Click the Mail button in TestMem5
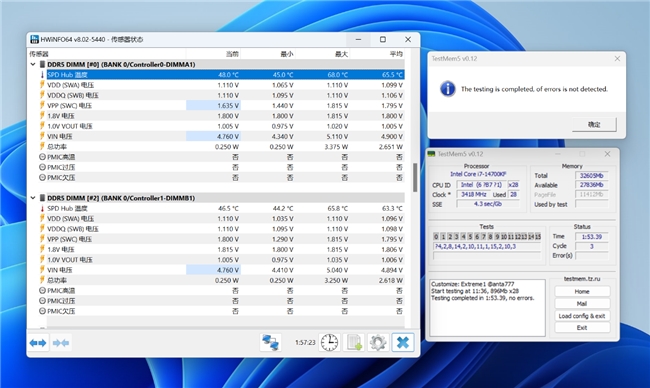 582,303
